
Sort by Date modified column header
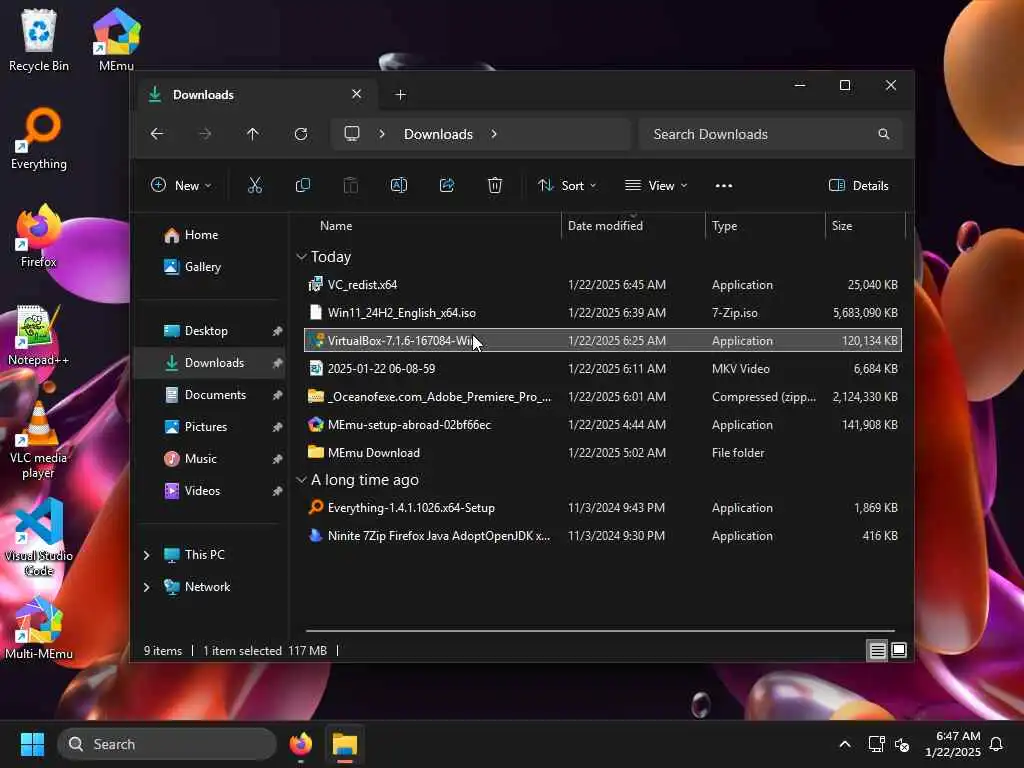click(605, 226)
